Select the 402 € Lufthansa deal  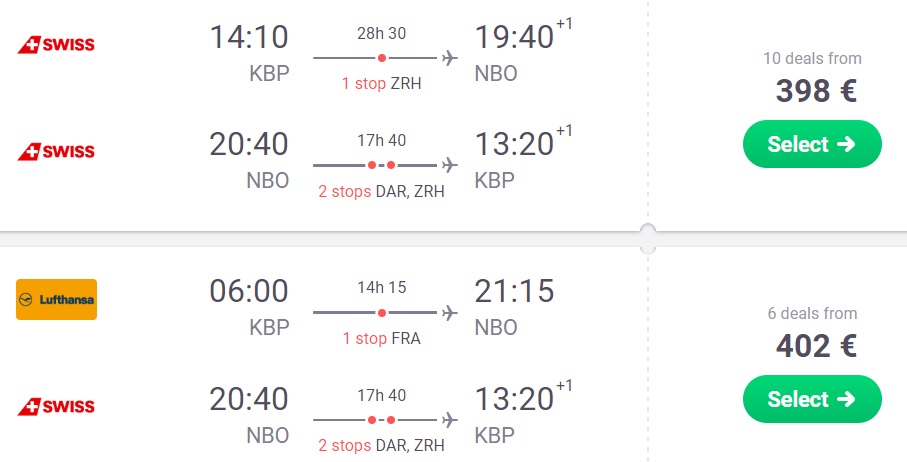click(812, 399)
